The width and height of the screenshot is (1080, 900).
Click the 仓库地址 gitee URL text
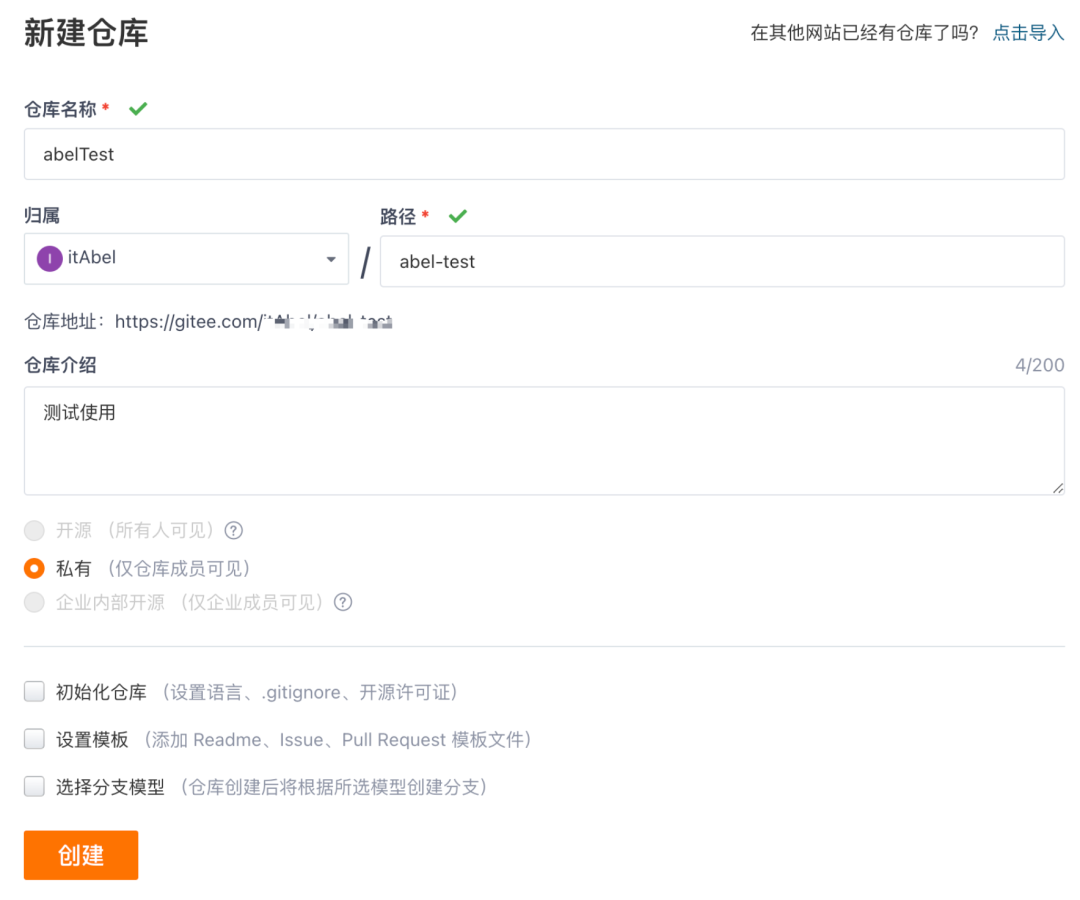[x=254, y=322]
